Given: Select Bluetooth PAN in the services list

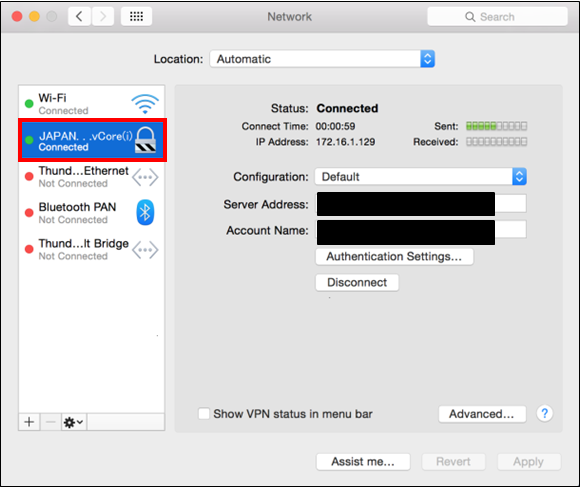Looking at the screenshot, I should click(x=92, y=213).
